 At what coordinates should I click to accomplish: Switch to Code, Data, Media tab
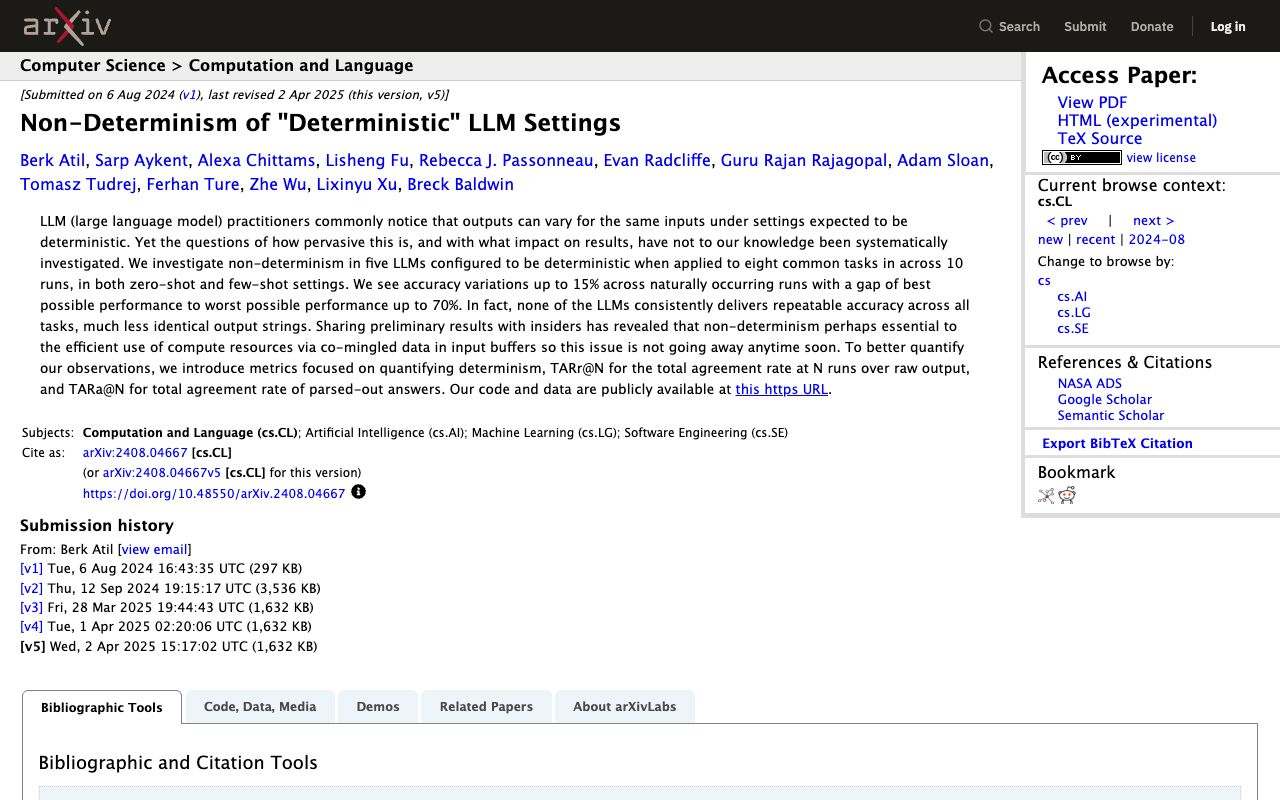point(260,707)
